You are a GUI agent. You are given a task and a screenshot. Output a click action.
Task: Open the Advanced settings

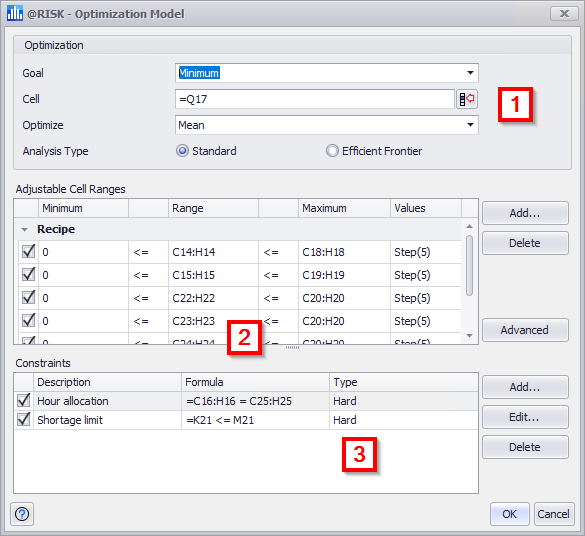[525, 330]
